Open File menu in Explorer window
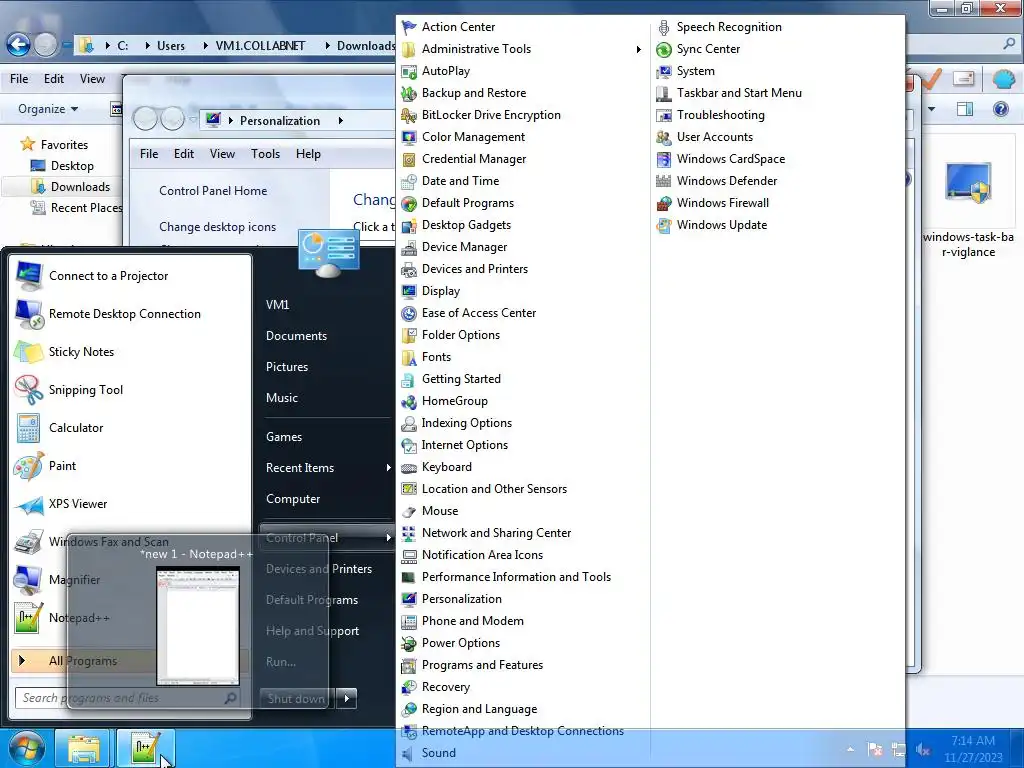Viewport: 1024px width, 768px height. tap(19, 79)
